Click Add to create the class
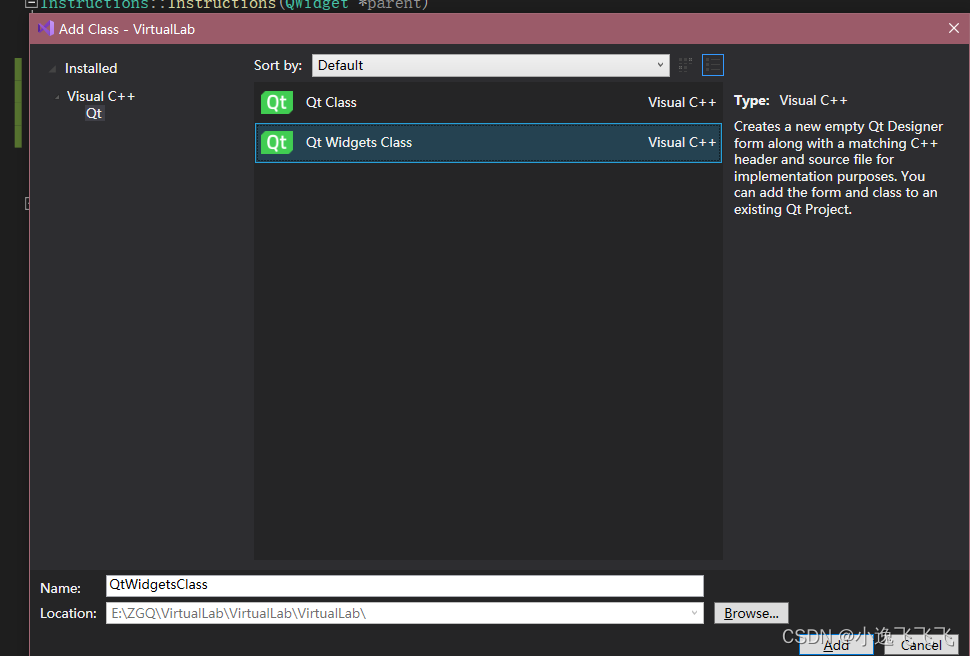 click(836, 644)
